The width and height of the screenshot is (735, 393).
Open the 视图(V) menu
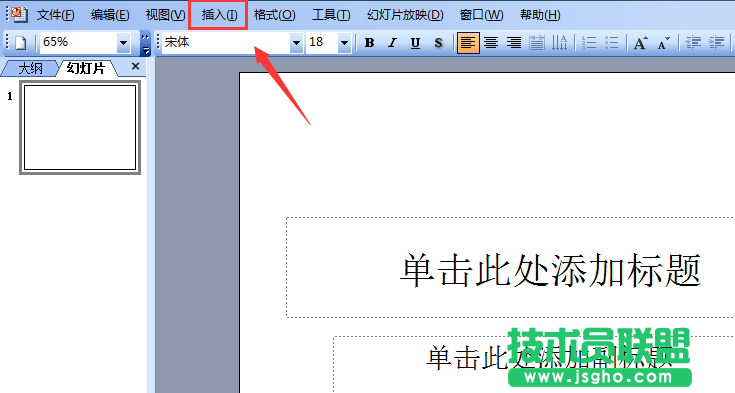click(x=165, y=15)
